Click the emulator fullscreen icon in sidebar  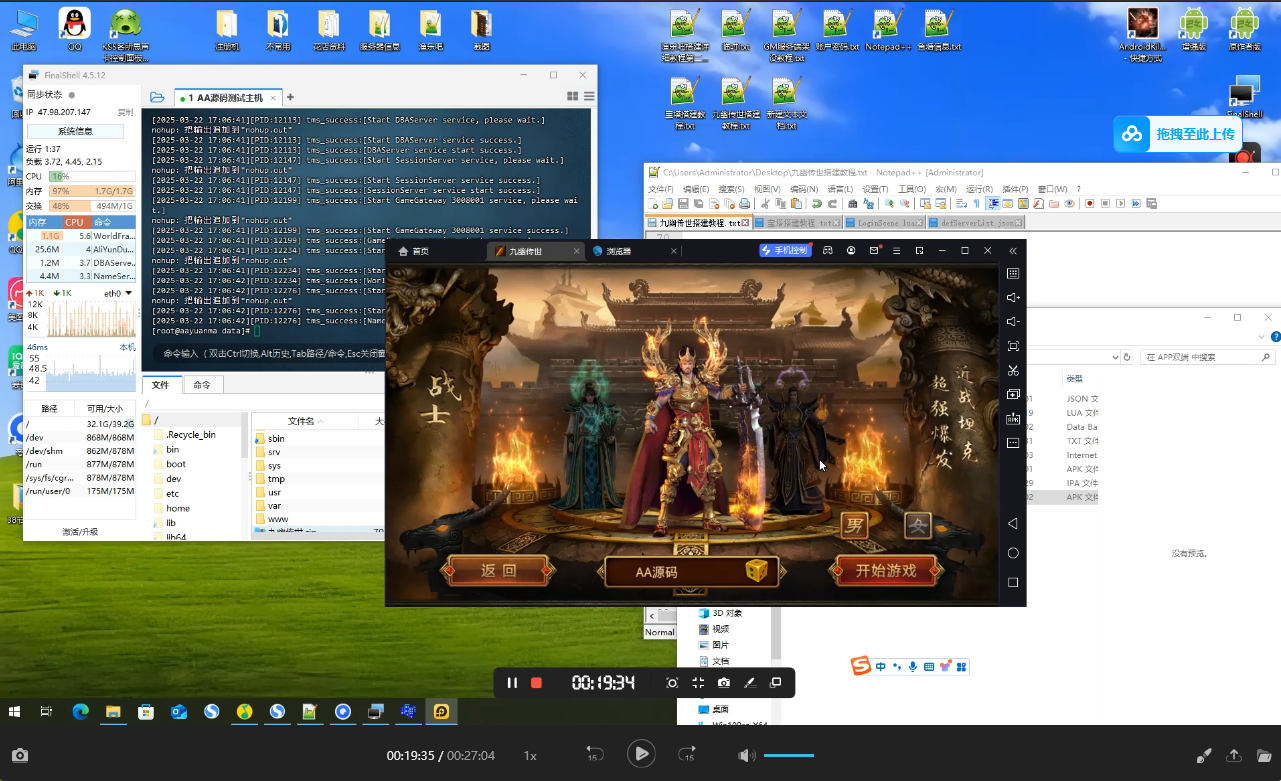[1013, 346]
